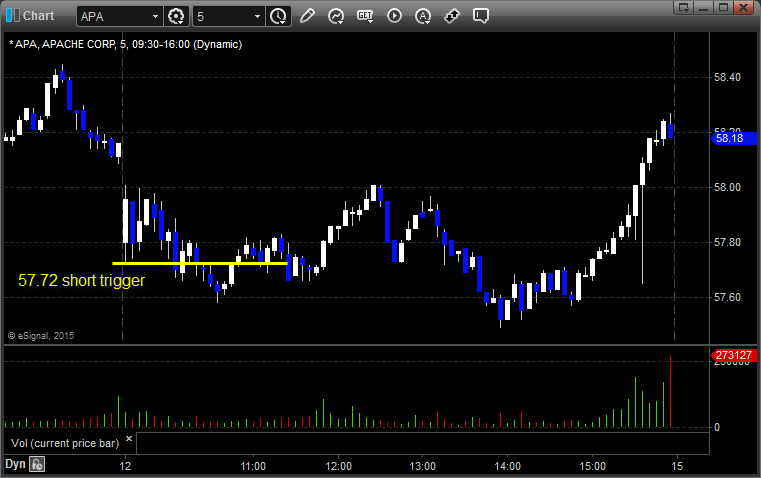Close the Vol (current price bar) pane

click(x=129, y=439)
